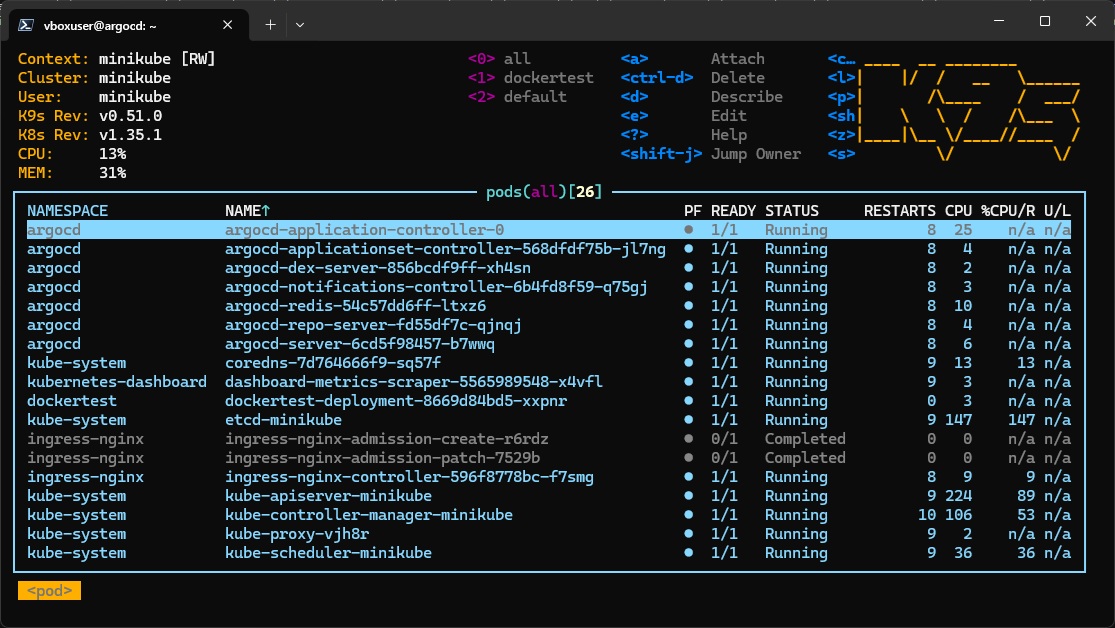Close the vboxuser@argocd tab
1115x628 pixels.
coord(228,25)
